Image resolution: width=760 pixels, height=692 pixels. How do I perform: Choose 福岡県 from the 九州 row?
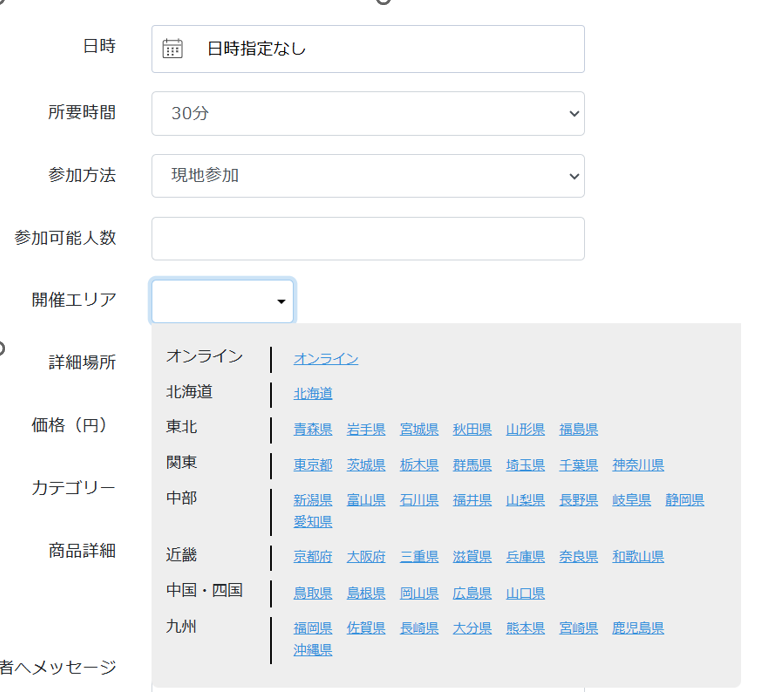click(312, 629)
